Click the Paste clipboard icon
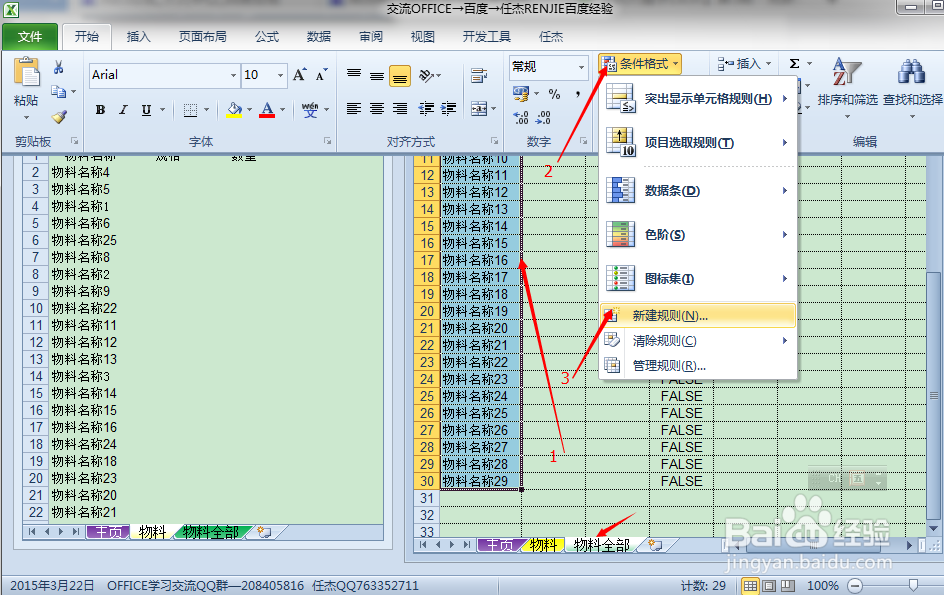 click(x=26, y=72)
